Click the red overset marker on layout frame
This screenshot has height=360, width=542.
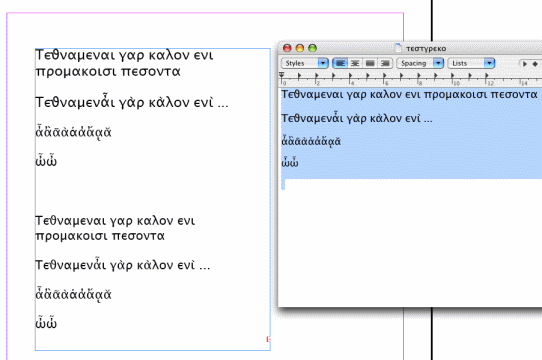click(268, 339)
